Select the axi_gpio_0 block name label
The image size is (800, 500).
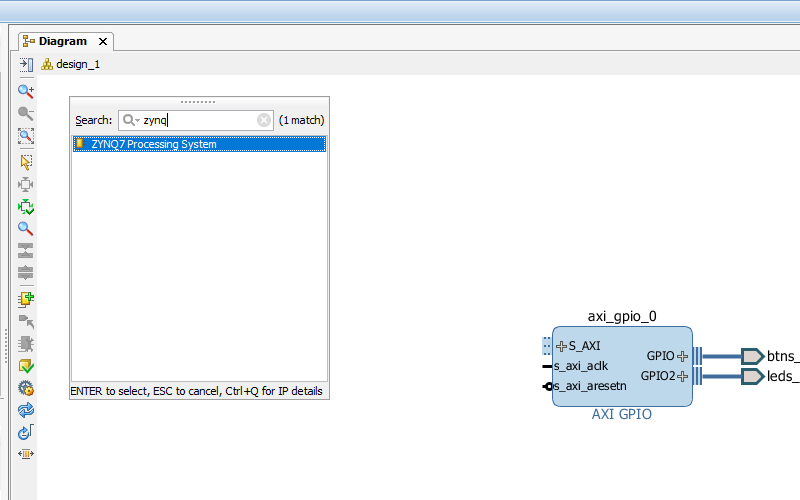coord(622,316)
